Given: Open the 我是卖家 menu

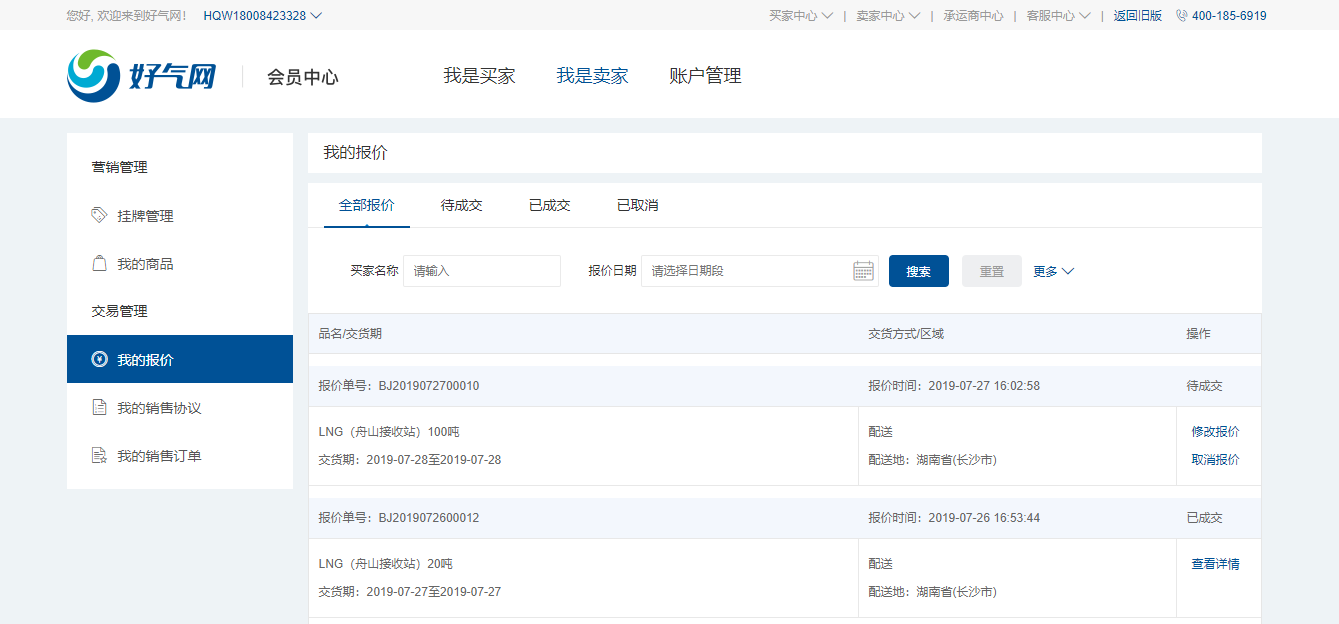Looking at the screenshot, I should (593, 76).
